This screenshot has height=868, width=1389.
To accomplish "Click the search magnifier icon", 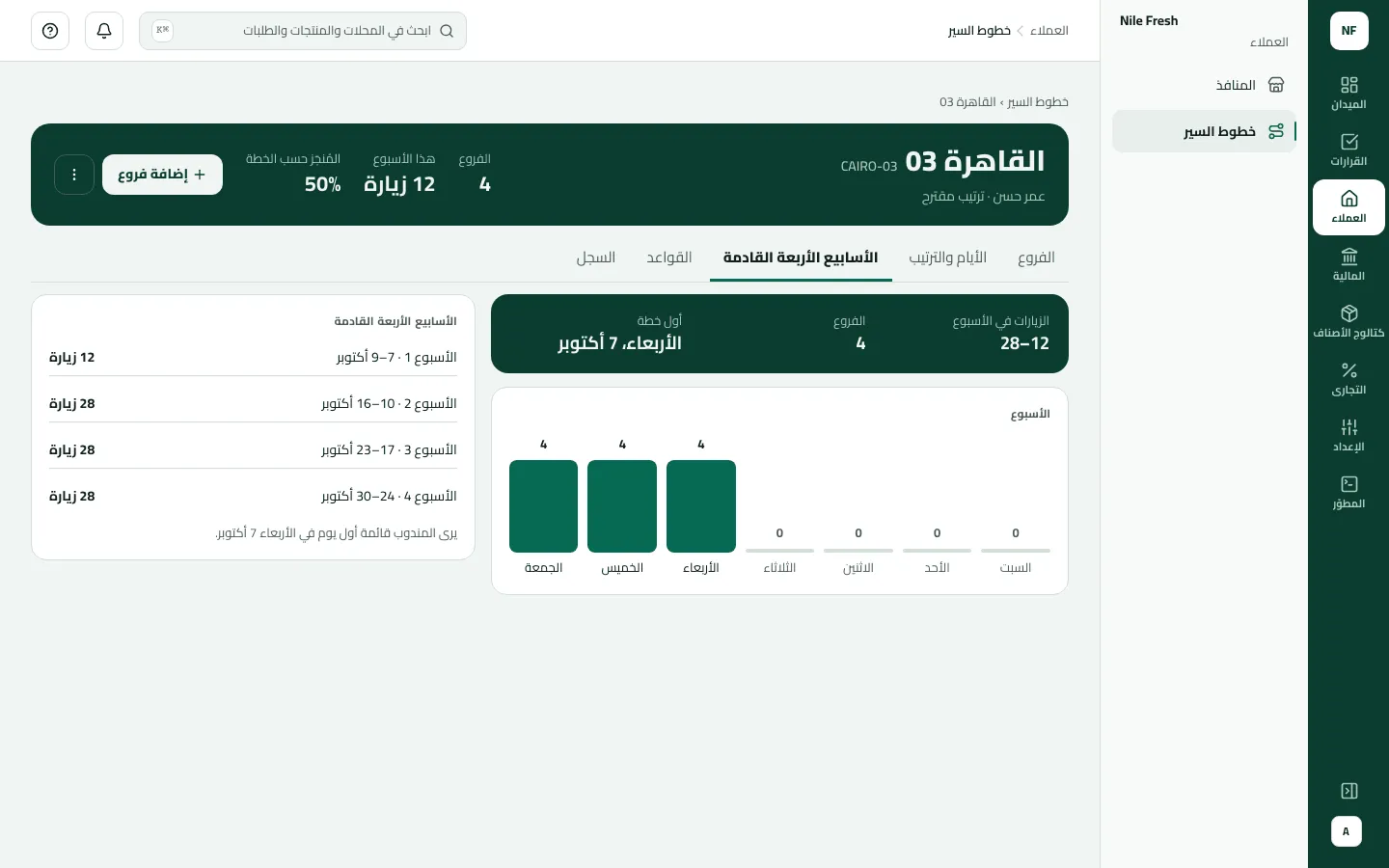I will 447,31.
